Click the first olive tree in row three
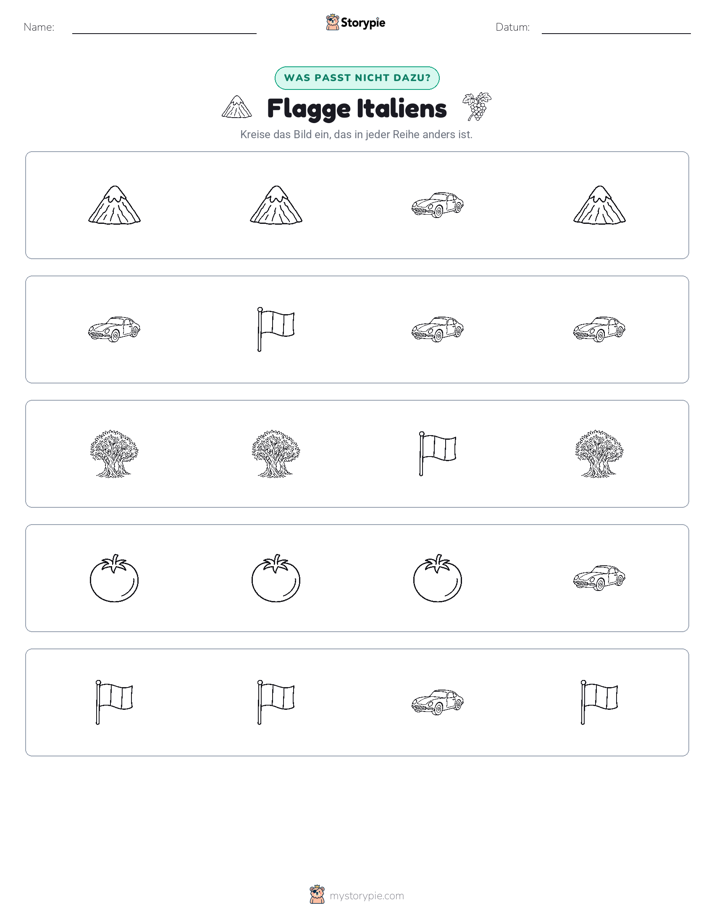 (x=114, y=453)
